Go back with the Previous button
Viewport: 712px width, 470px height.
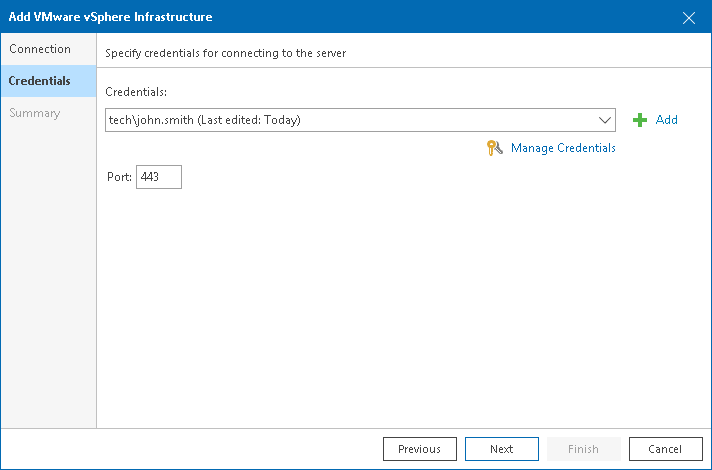pos(420,449)
